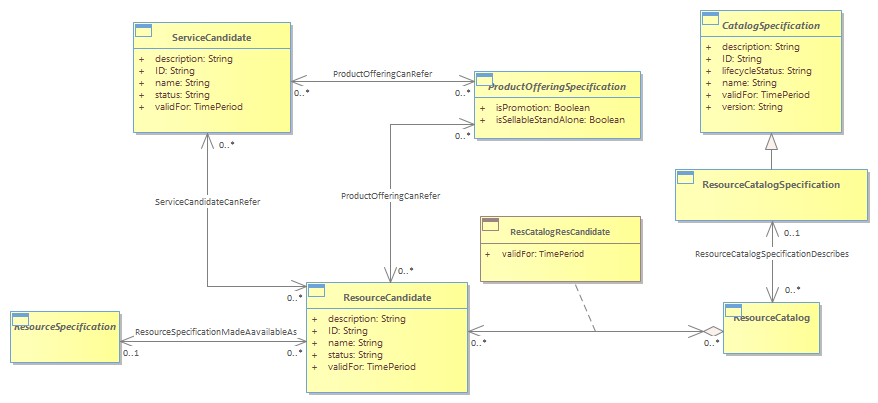Click "name: String" in ResourceCandidate

point(356,343)
